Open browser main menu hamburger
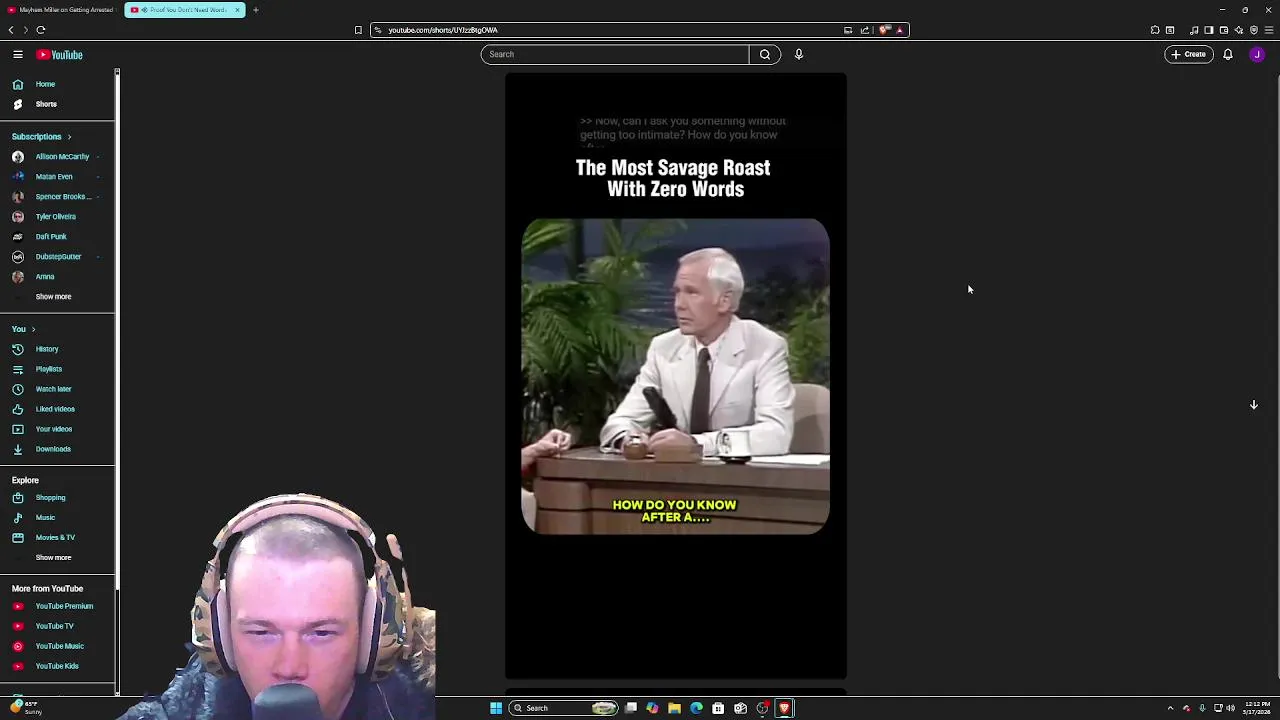Image resolution: width=1280 pixels, height=720 pixels. pyautogui.click(x=1269, y=30)
